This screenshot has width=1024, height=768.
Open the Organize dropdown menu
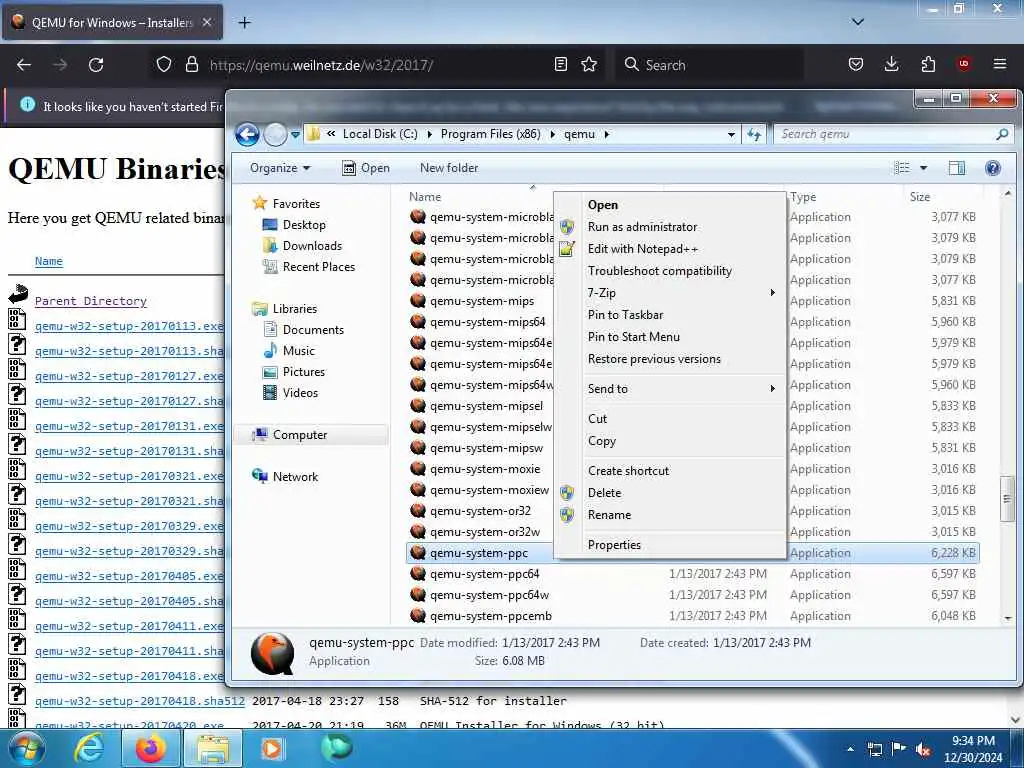coord(280,168)
